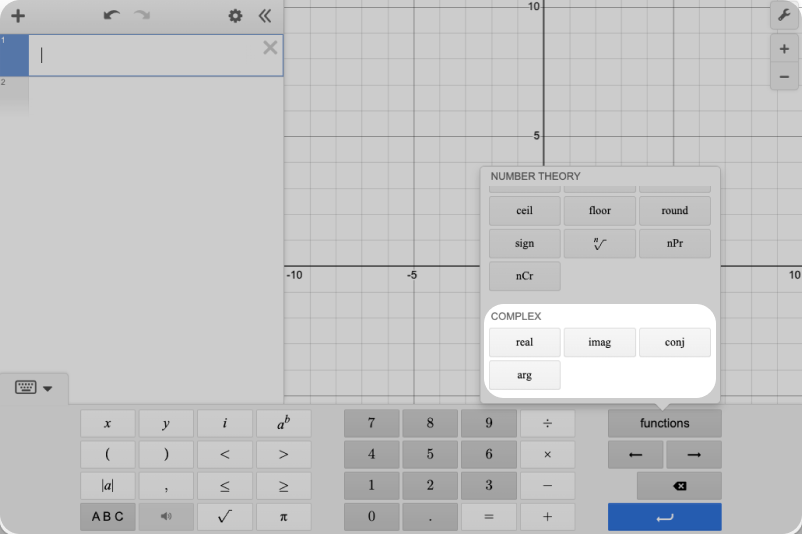The height and width of the screenshot is (534, 802).
Task: Move cursor left with arrow key
Action: tap(635, 455)
